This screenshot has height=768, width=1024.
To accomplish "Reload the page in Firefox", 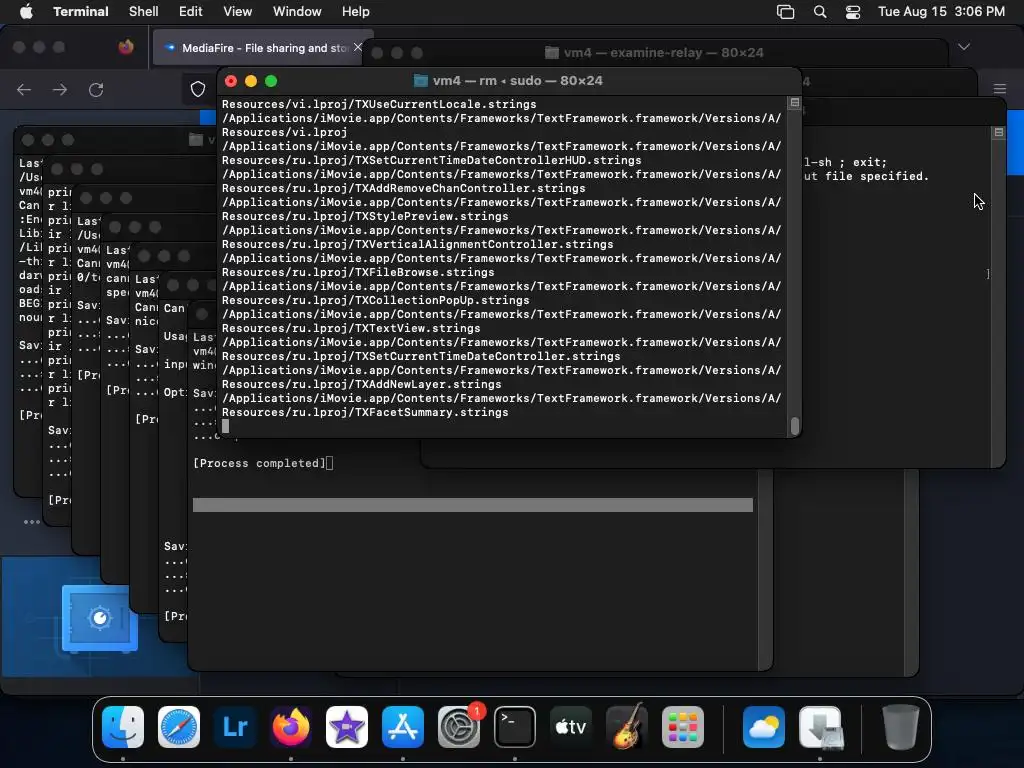I will click(96, 89).
